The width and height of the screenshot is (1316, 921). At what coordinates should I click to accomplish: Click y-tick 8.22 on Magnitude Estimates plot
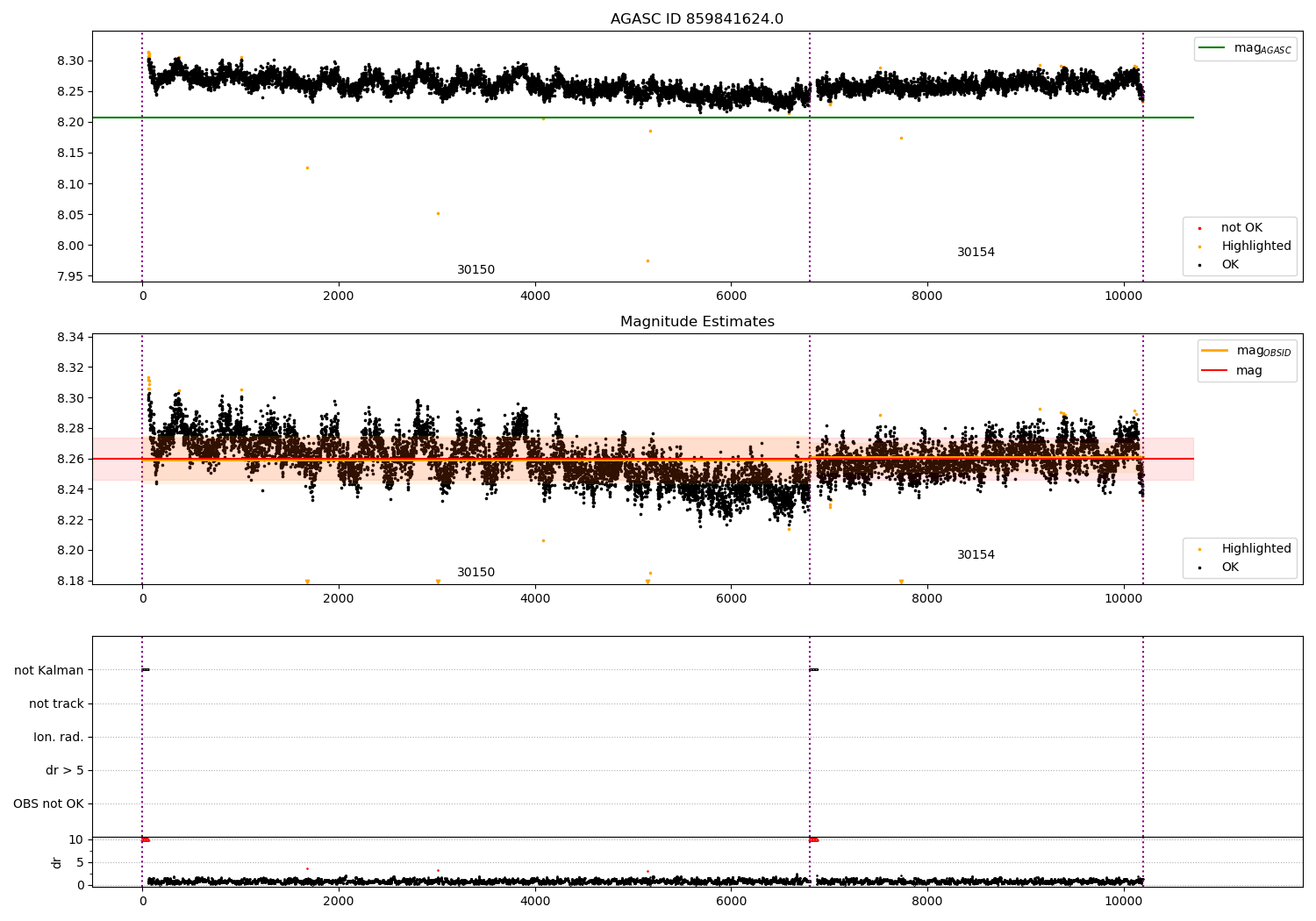pos(69,520)
